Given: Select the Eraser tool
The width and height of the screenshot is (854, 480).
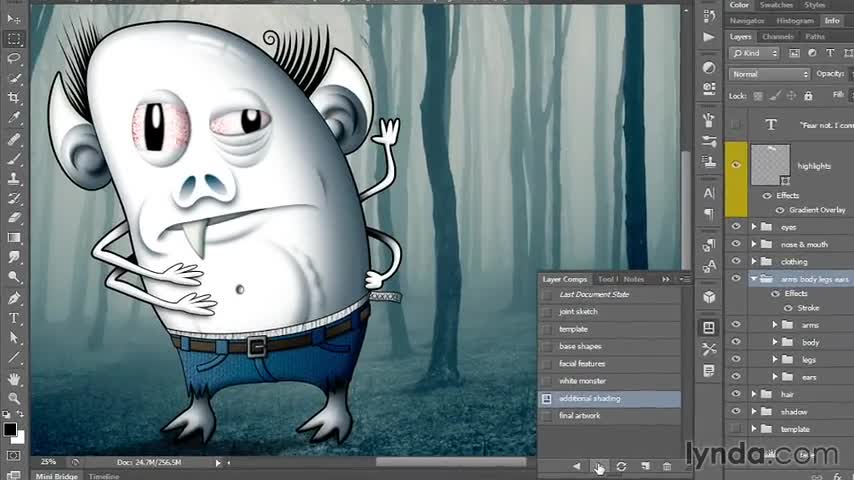Looking at the screenshot, I should (x=14, y=218).
